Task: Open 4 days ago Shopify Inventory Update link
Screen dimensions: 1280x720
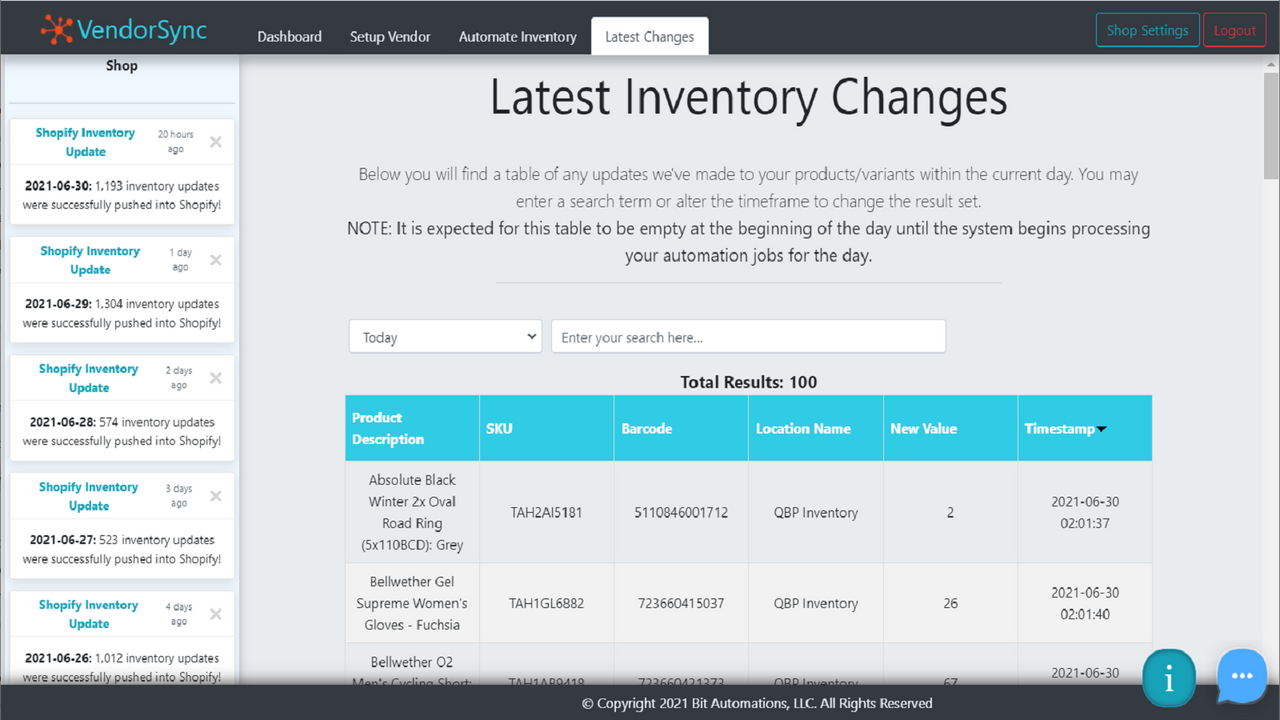Action: pyautogui.click(x=89, y=614)
